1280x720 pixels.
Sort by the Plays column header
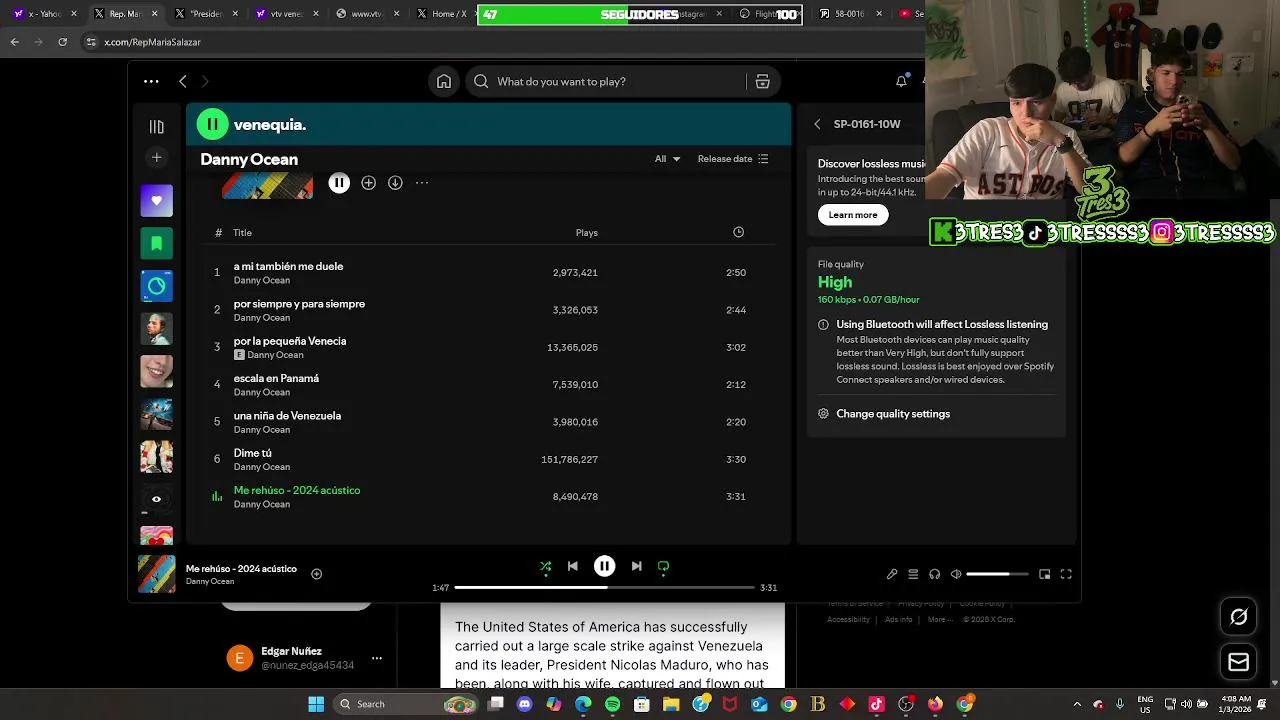point(587,233)
